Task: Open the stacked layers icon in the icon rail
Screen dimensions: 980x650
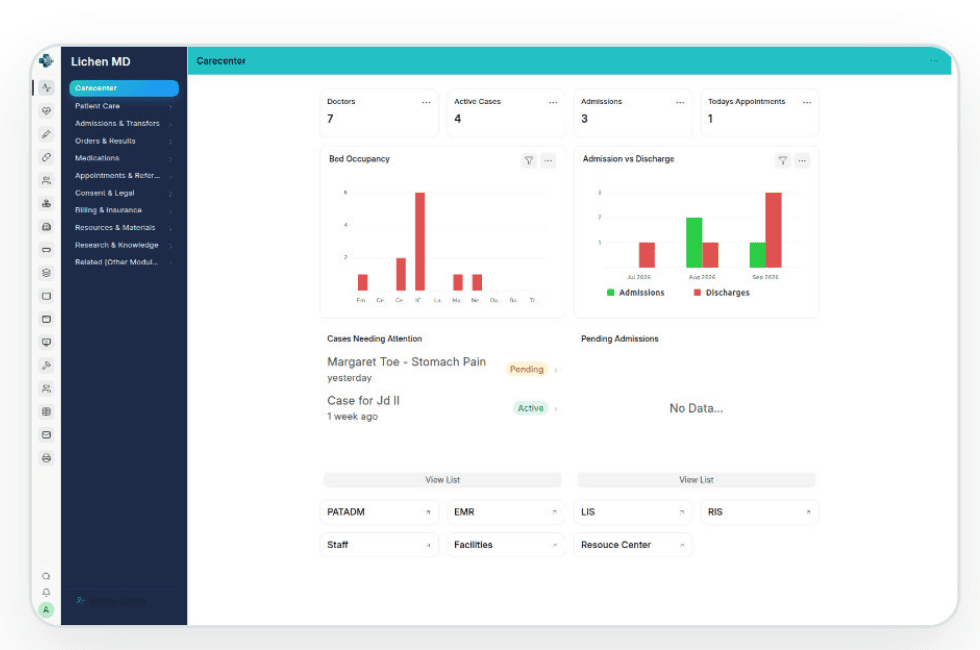Action: (x=46, y=272)
